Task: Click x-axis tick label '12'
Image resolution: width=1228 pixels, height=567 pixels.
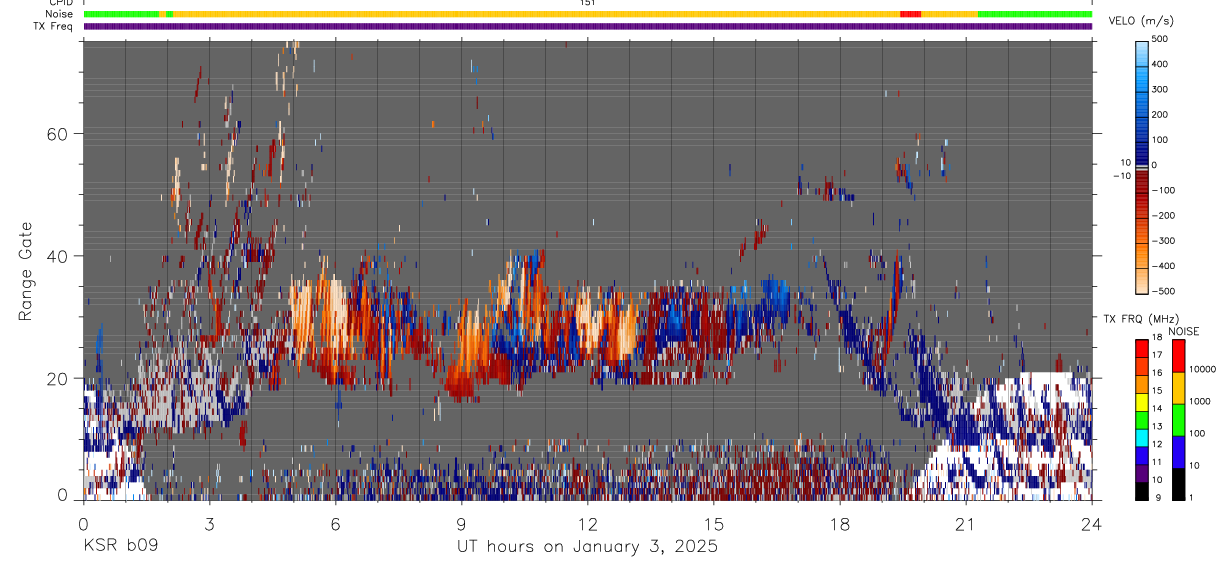Action: (587, 524)
